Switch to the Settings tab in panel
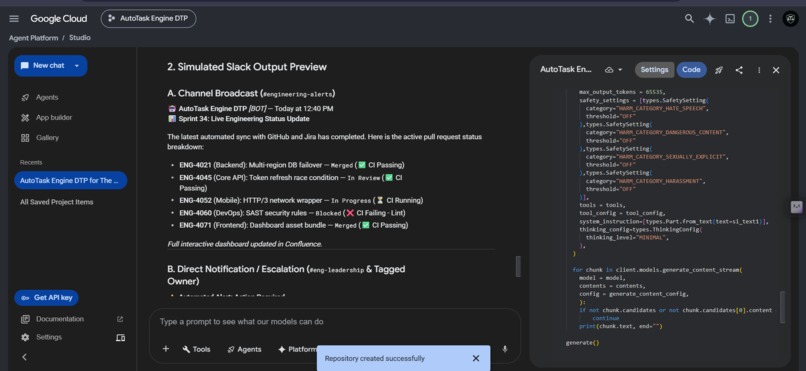Image resolution: width=806 pixels, height=371 pixels. pos(654,70)
